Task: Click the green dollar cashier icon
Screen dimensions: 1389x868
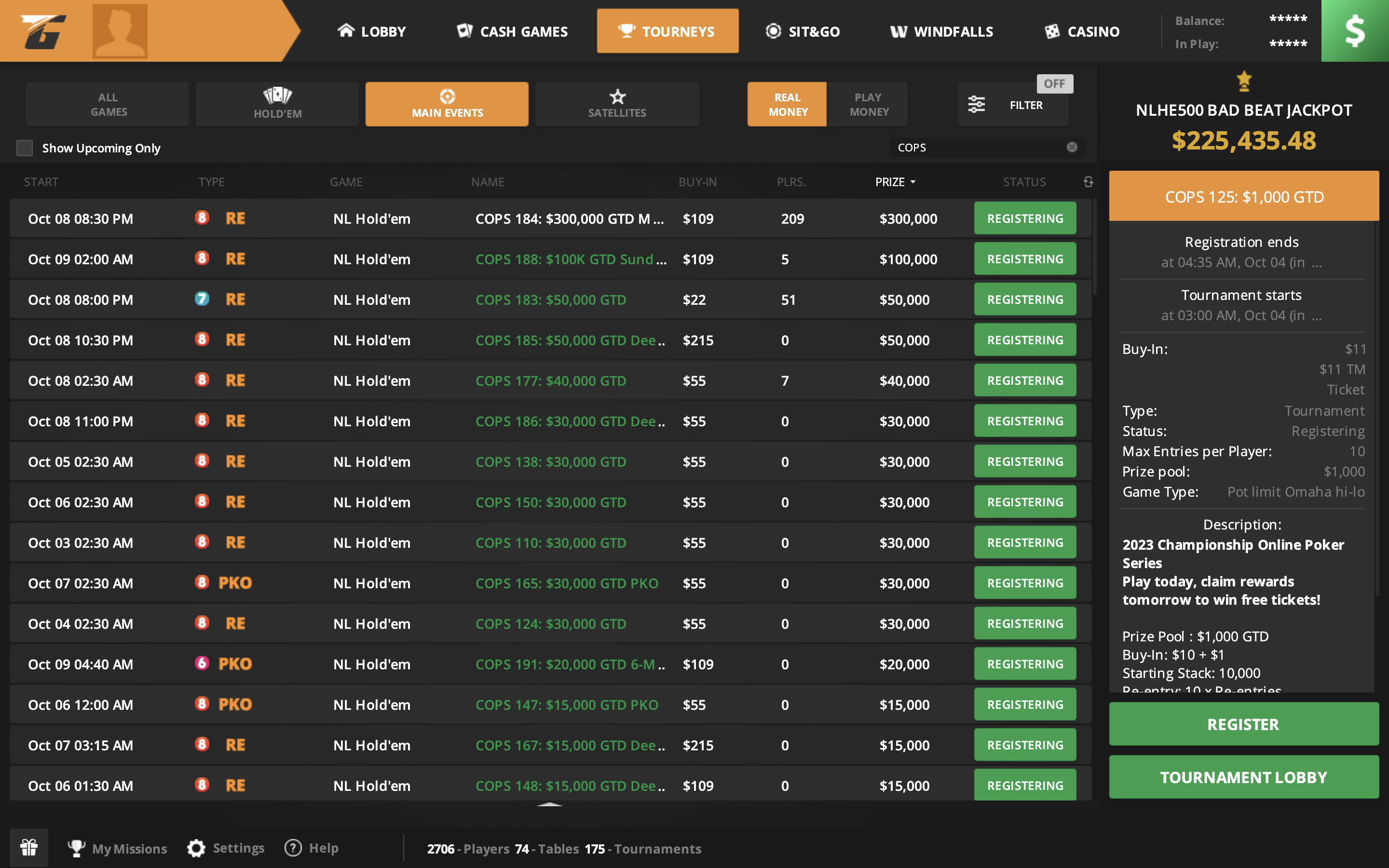Action: tap(1355, 31)
